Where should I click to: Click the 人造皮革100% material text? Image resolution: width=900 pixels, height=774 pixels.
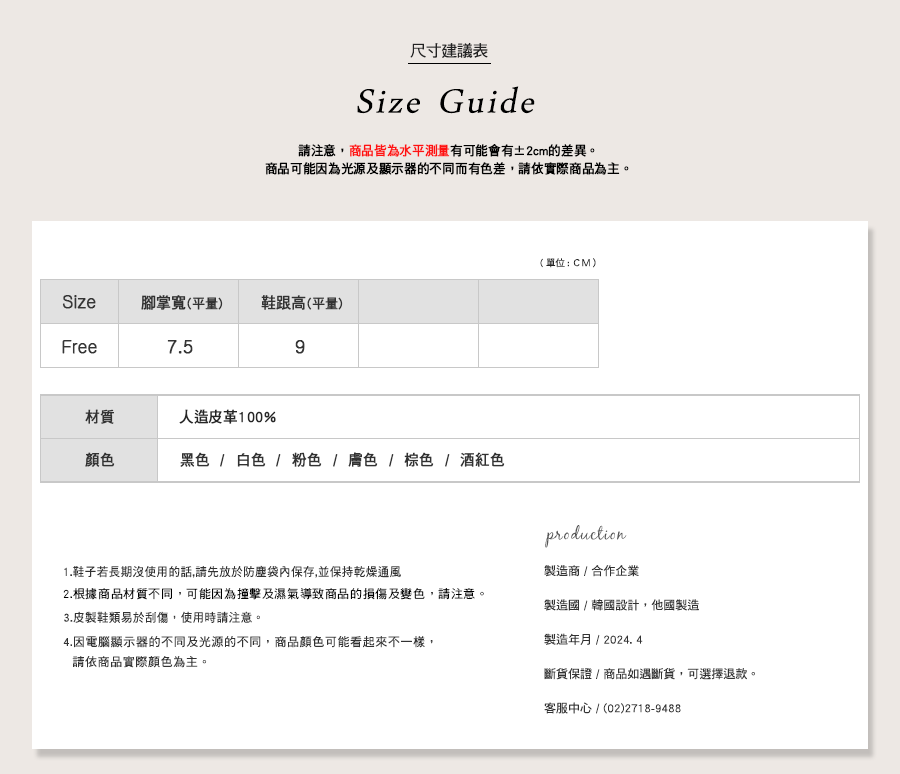click(x=227, y=417)
